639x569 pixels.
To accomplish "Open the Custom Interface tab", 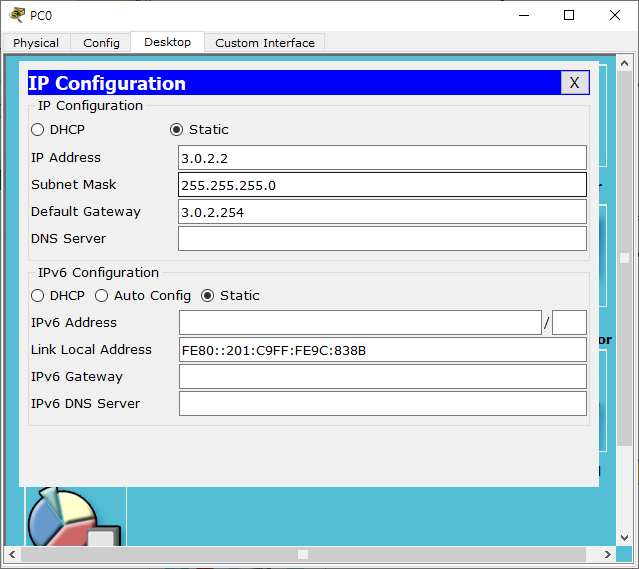I will pos(265,43).
